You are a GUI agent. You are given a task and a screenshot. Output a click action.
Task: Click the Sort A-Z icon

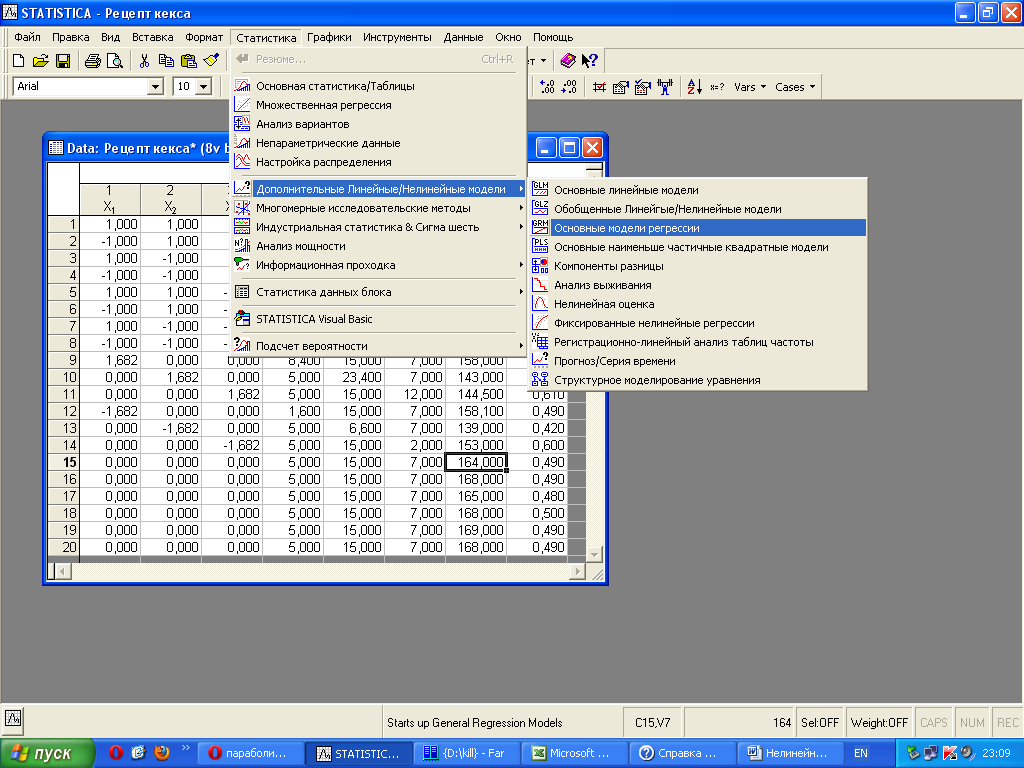coord(695,87)
